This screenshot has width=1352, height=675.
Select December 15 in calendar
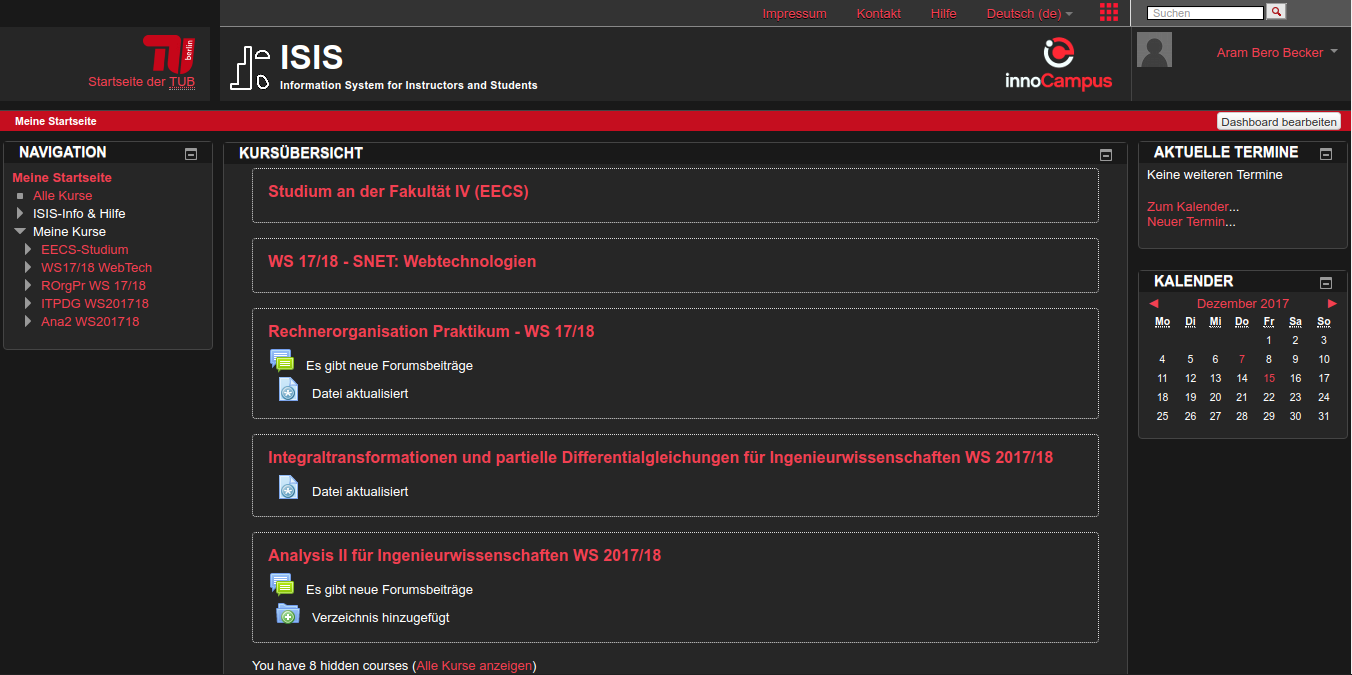coord(1269,378)
